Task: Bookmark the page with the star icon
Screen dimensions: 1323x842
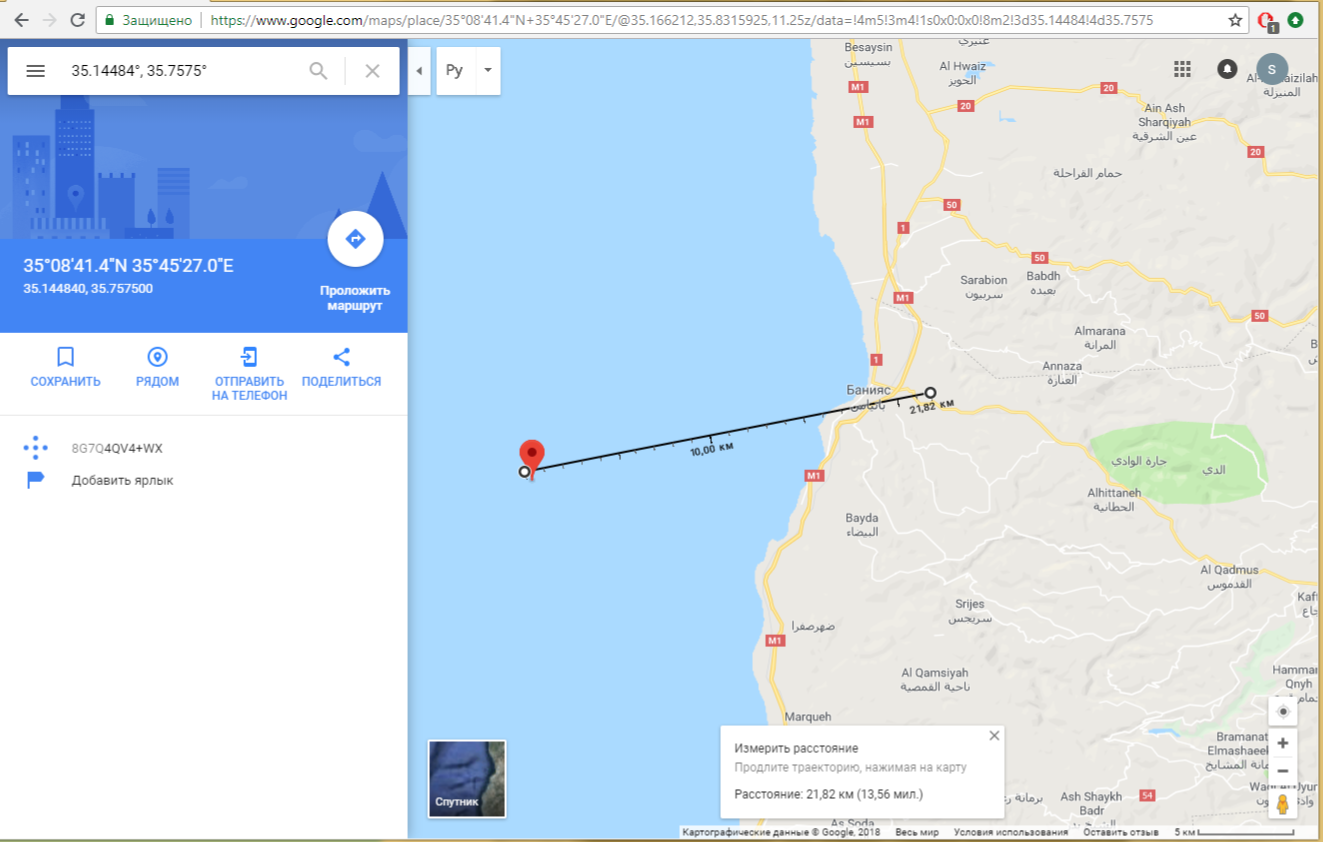Action: [1235, 20]
